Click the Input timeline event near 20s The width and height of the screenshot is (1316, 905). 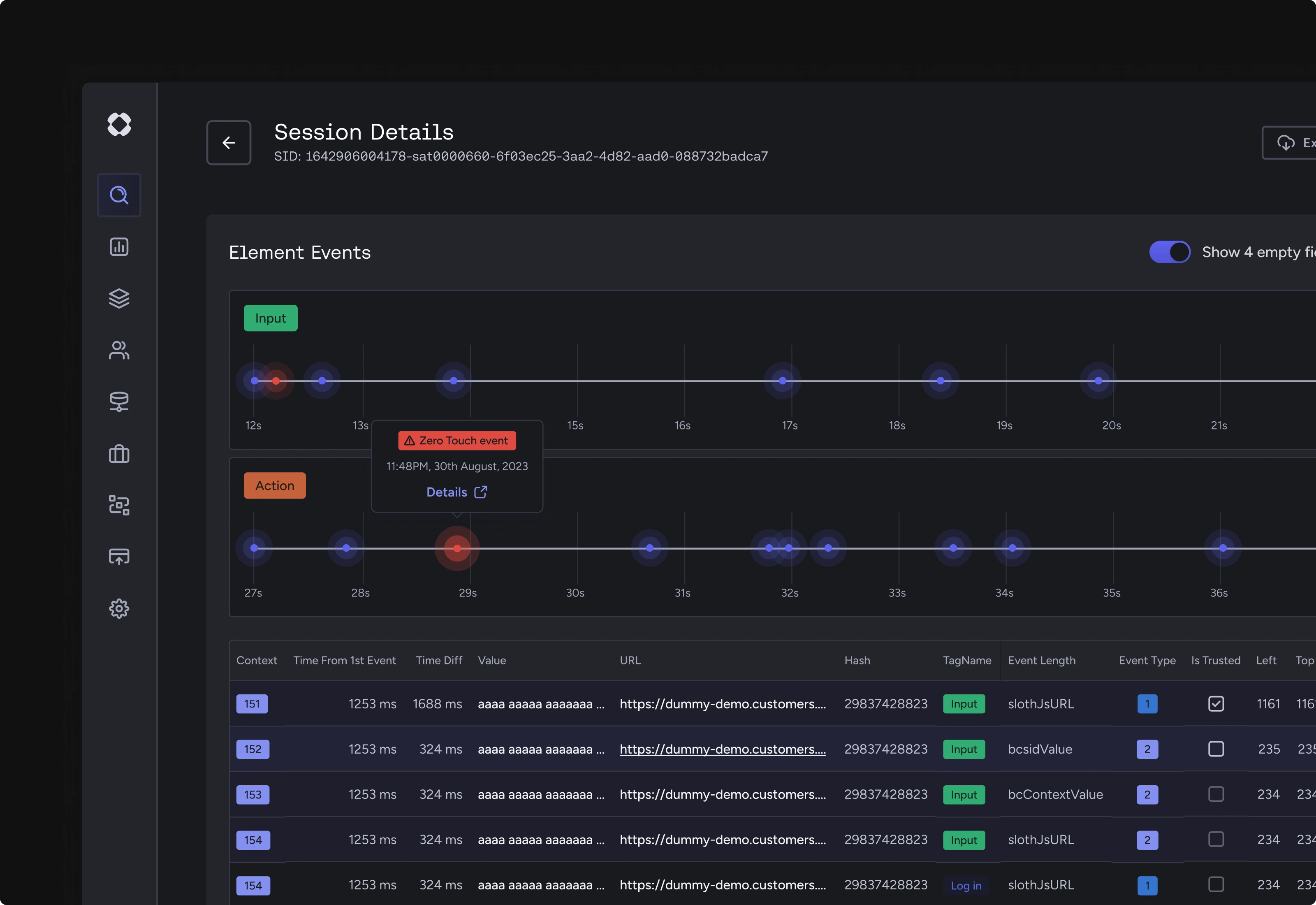1098,381
